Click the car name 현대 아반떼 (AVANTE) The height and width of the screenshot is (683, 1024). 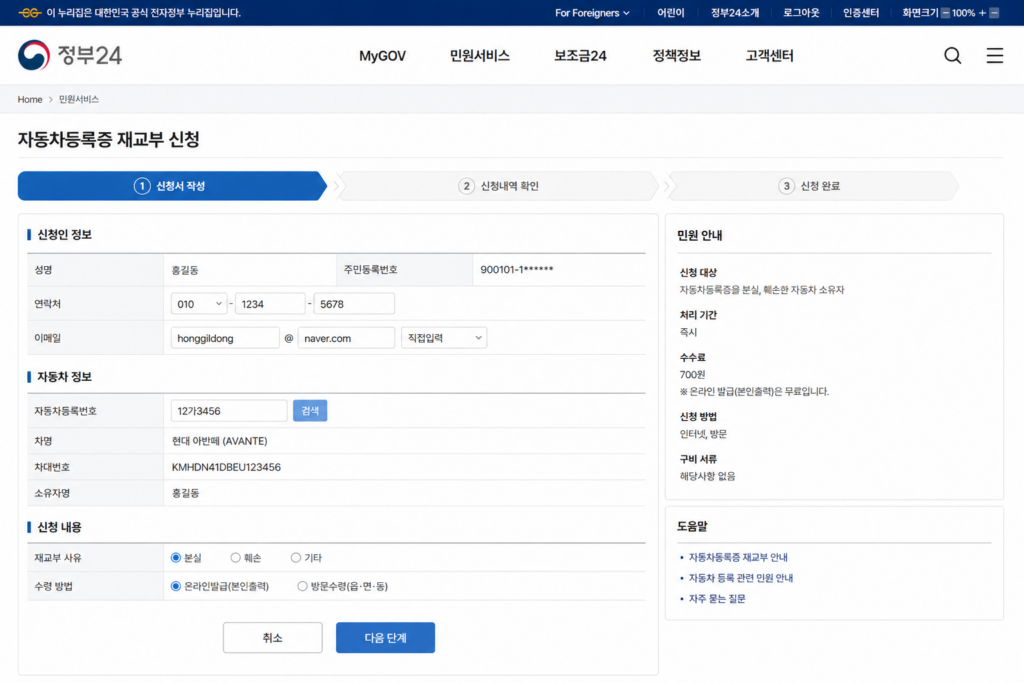click(219, 441)
